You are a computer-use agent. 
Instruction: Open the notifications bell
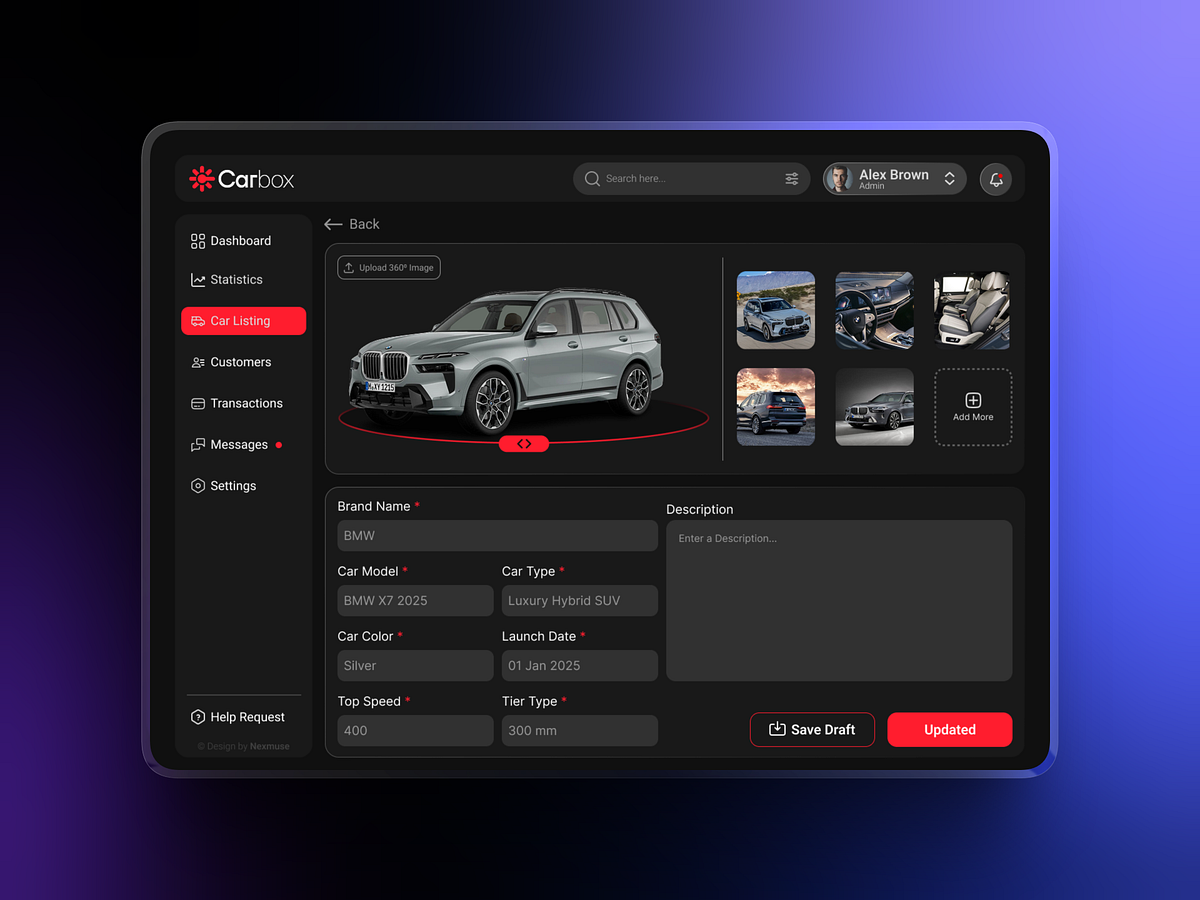(996, 179)
